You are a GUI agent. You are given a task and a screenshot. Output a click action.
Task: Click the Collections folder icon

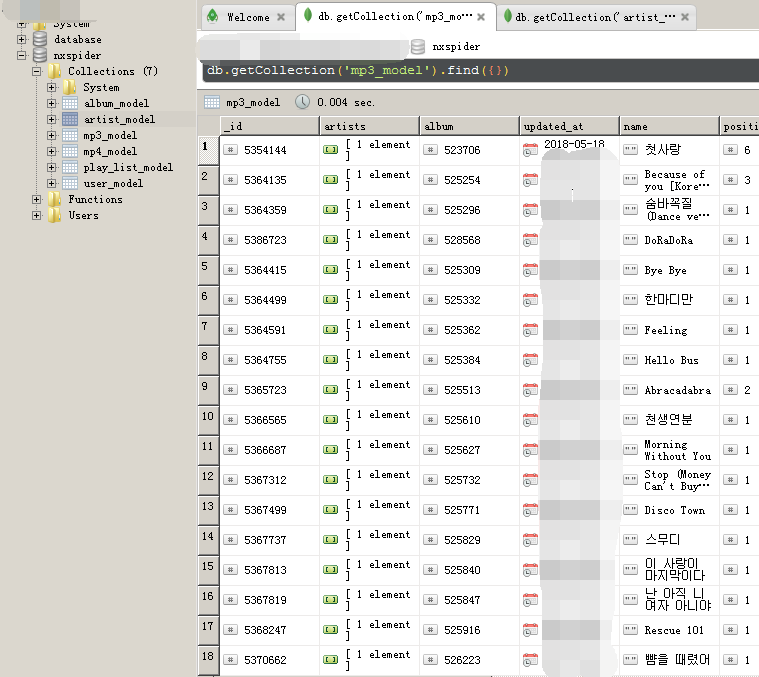[55, 71]
